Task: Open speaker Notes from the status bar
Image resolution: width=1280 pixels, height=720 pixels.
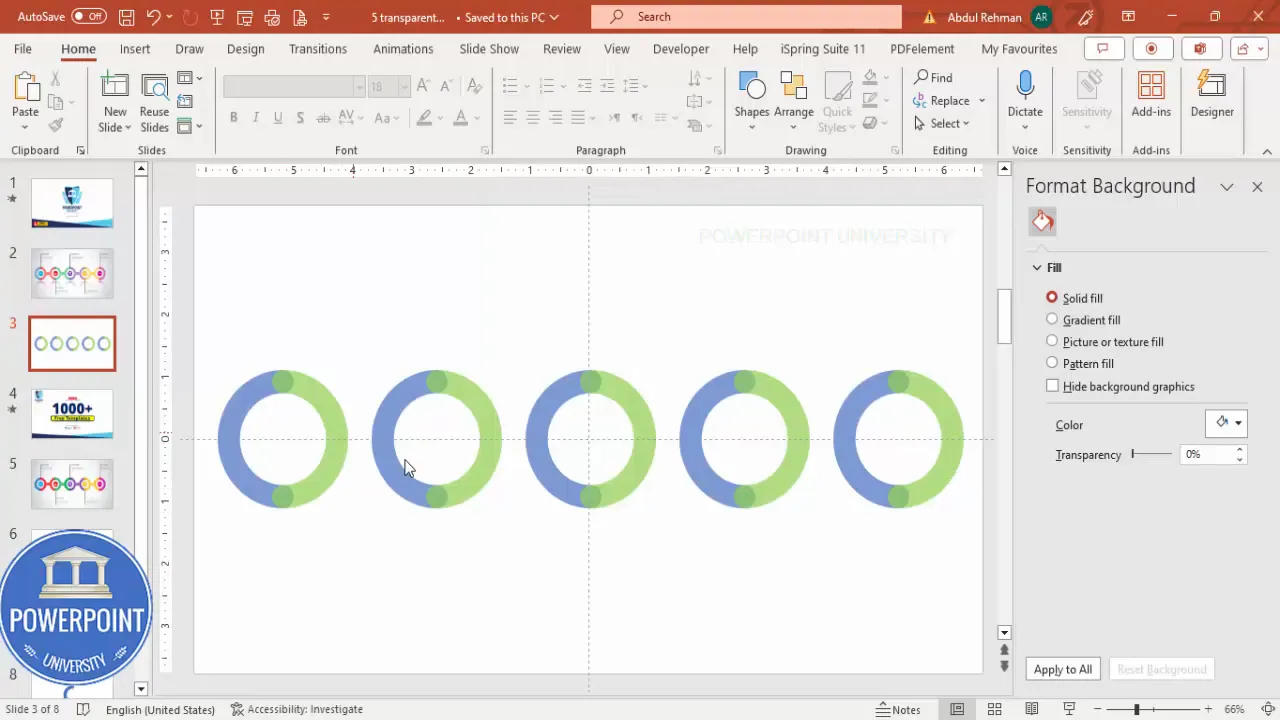Action: [x=897, y=709]
